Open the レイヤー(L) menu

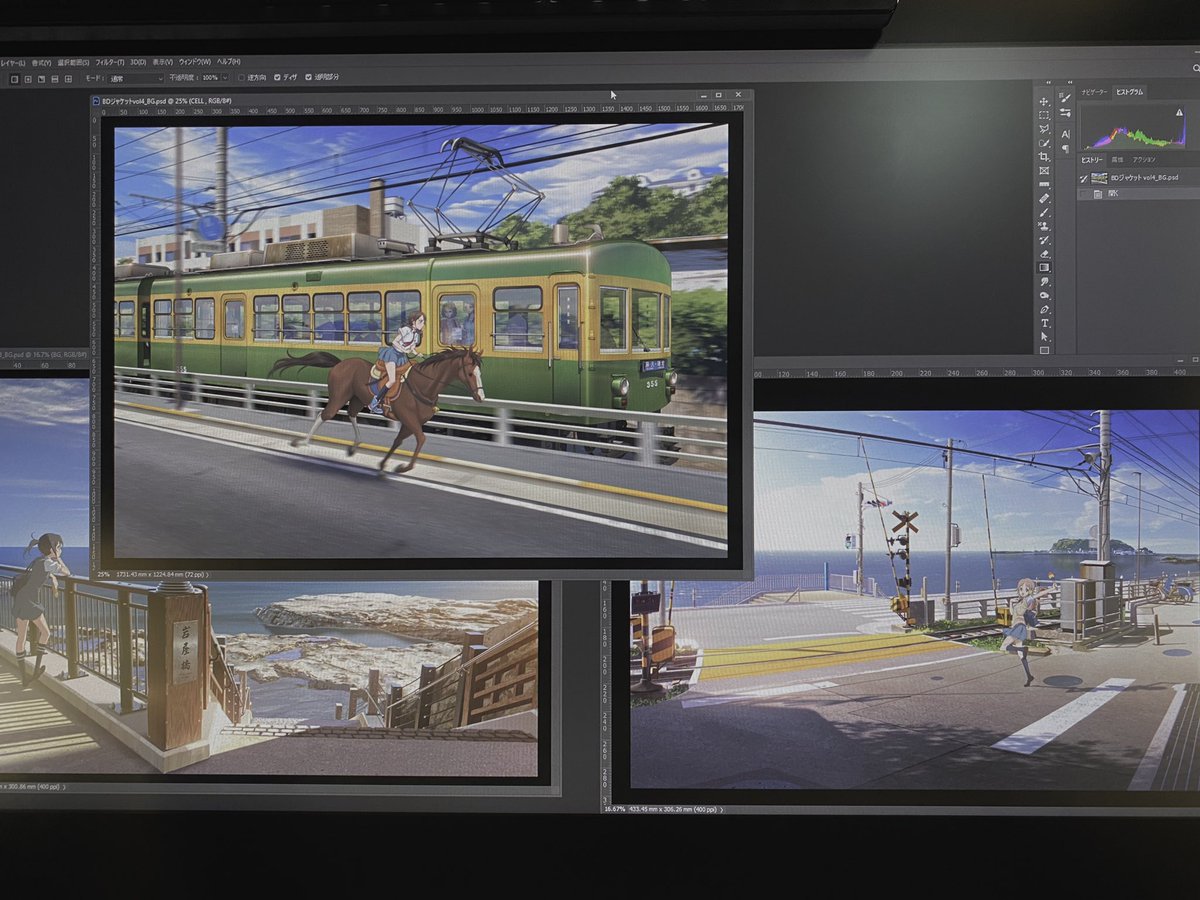[x=13, y=63]
